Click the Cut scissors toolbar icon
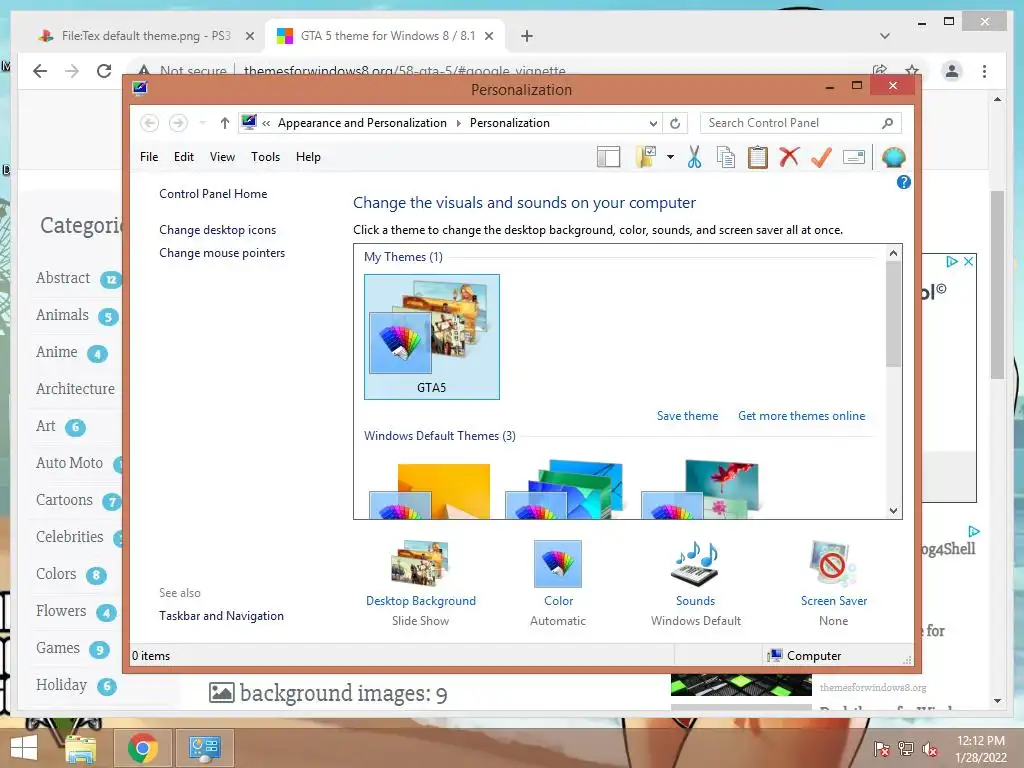 pyautogui.click(x=694, y=157)
